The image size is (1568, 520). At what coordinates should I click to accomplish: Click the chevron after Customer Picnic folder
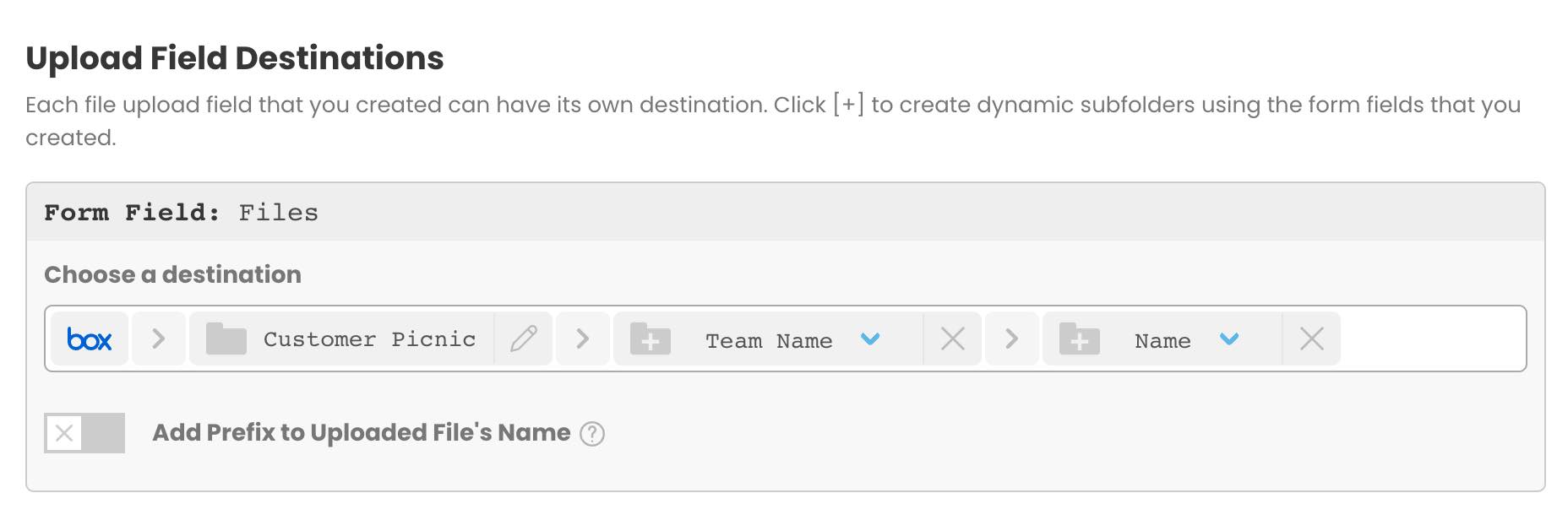582,339
